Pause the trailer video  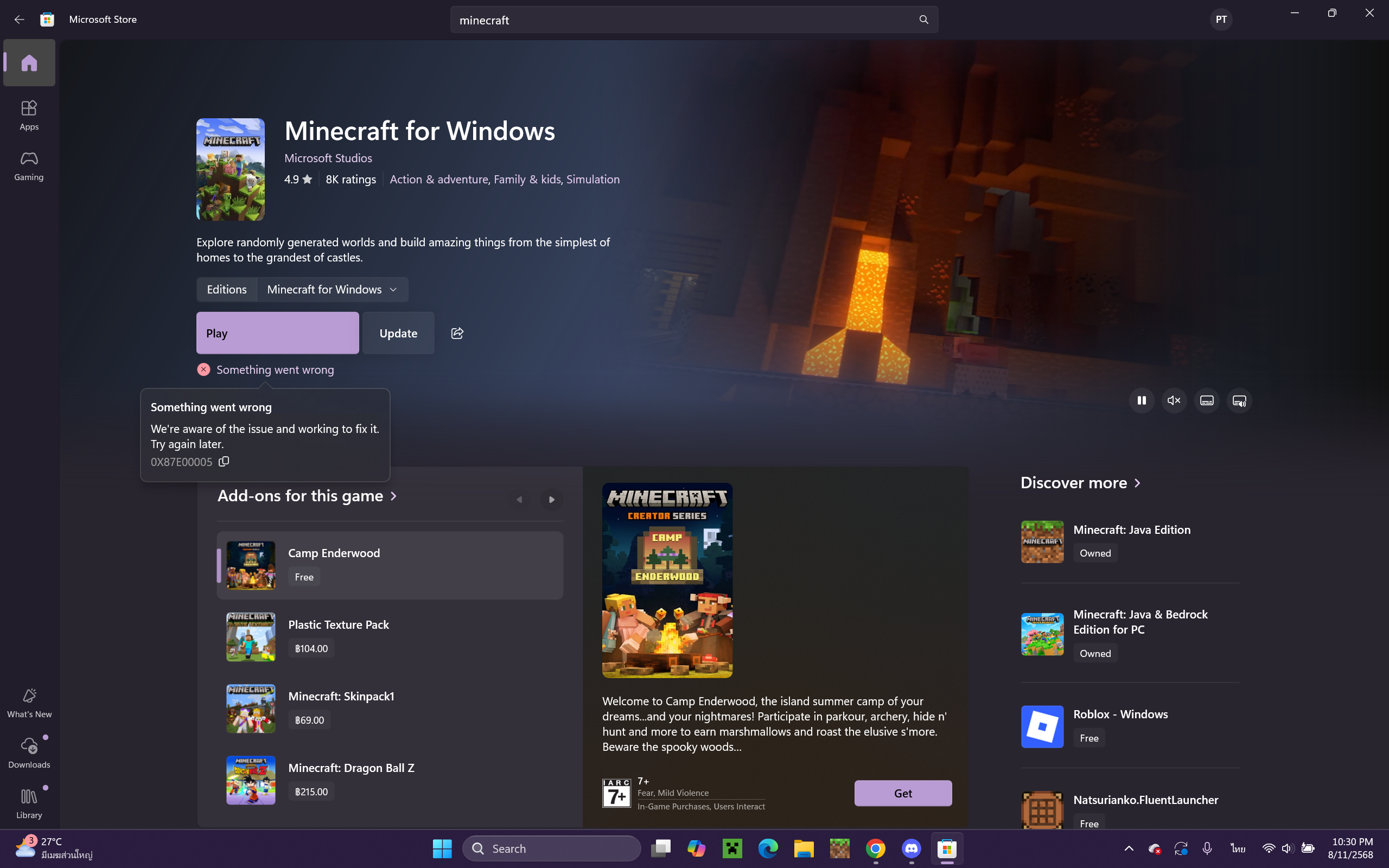(x=1141, y=401)
